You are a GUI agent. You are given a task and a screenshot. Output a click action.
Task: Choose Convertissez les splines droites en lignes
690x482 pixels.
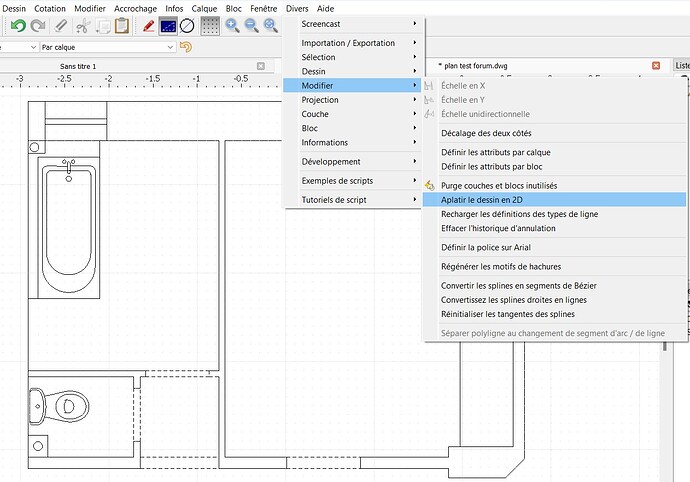pyautogui.click(x=554, y=300)
